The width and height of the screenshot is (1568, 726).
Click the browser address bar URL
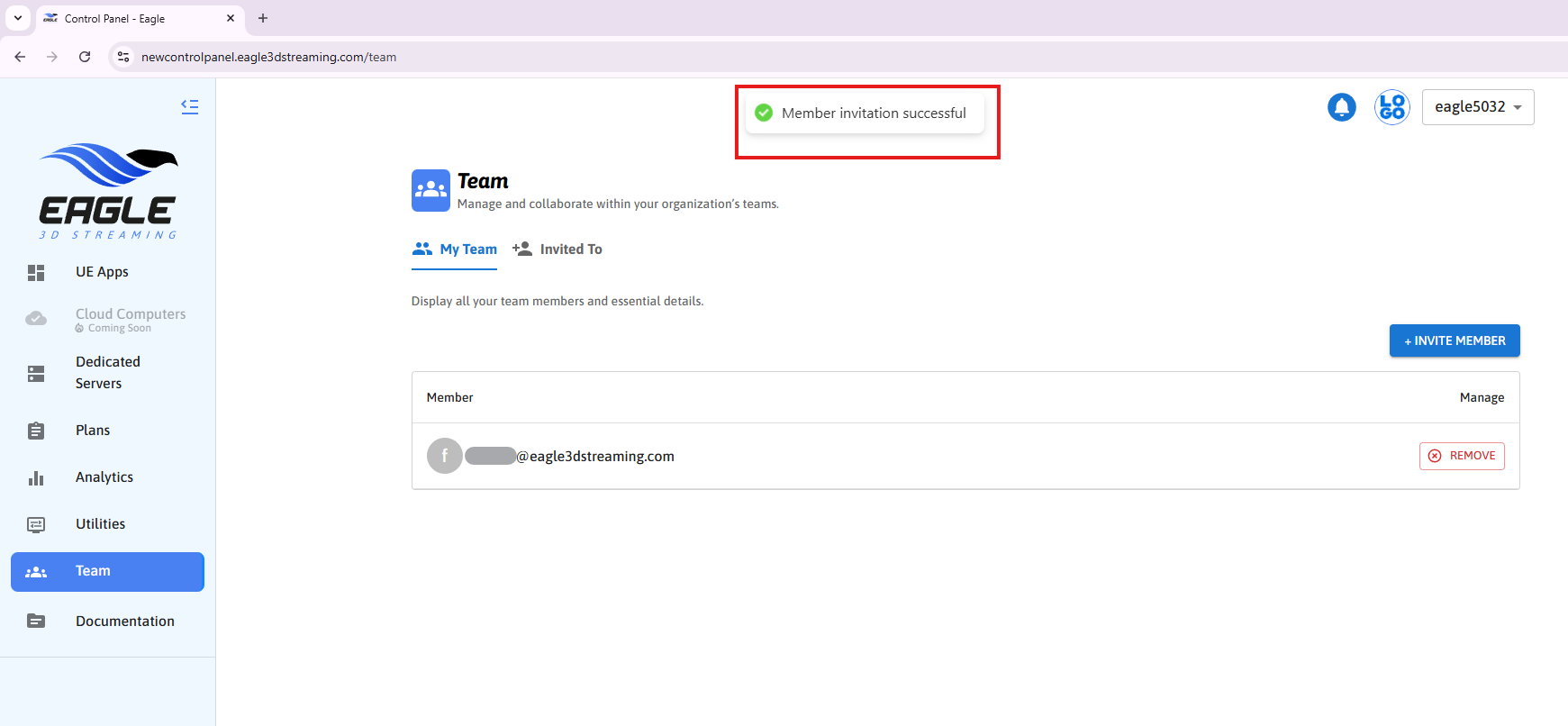coord(268,57)
